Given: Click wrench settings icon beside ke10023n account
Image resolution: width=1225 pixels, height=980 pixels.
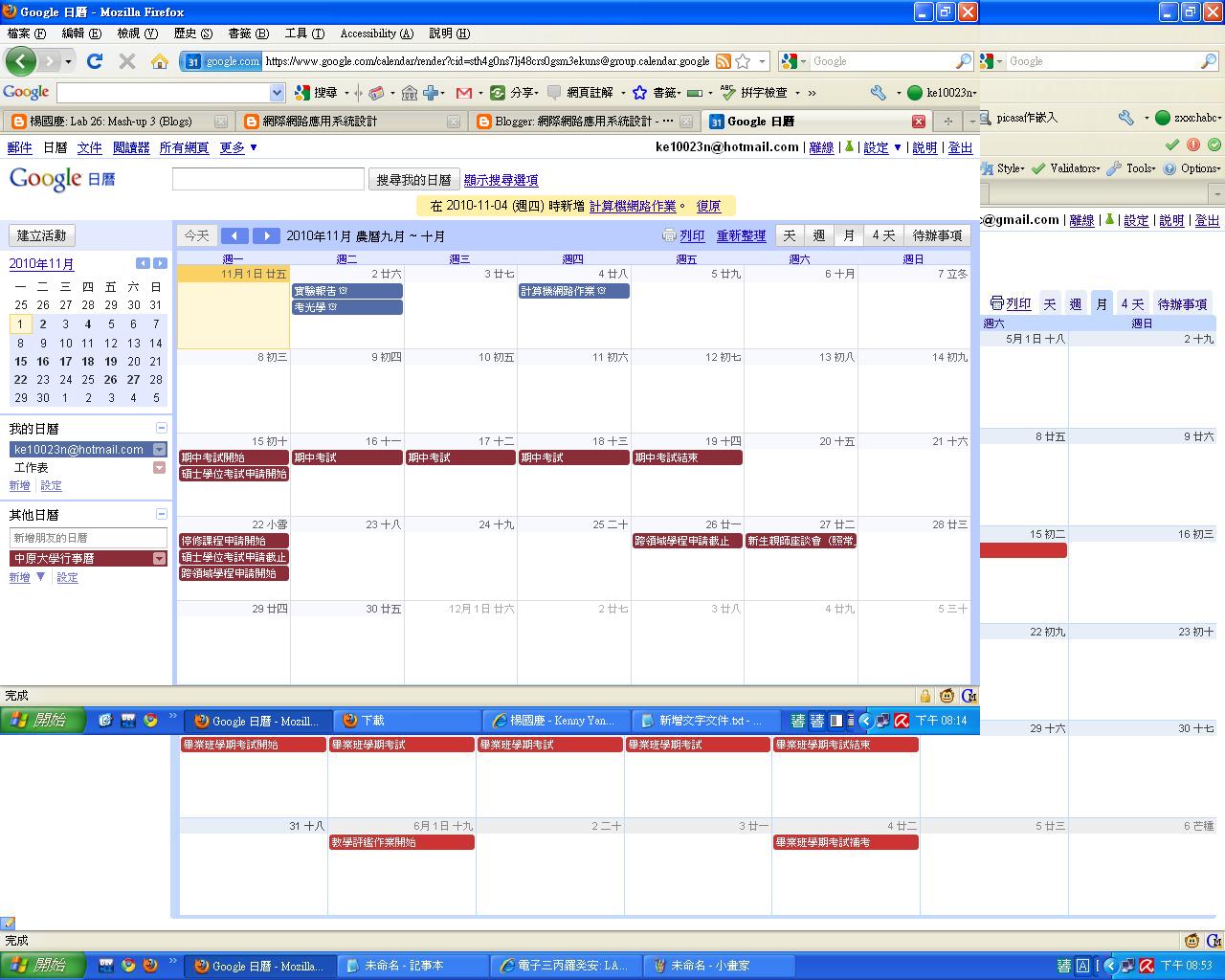Looking at the screenshot, I should tap(879, 93).
